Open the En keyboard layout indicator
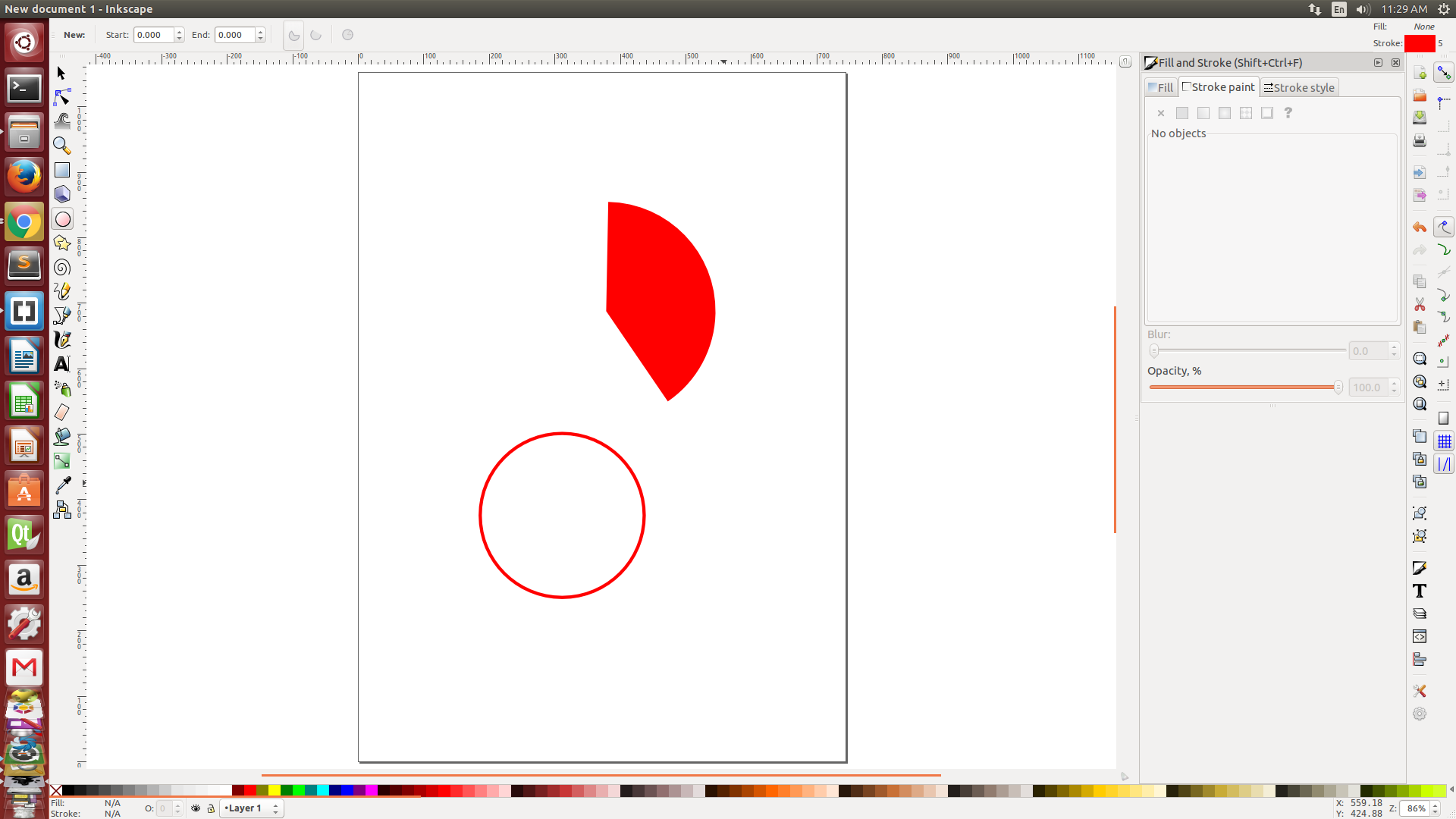This screenshot has height=819, width=1456. click(x=1339, y=9)
